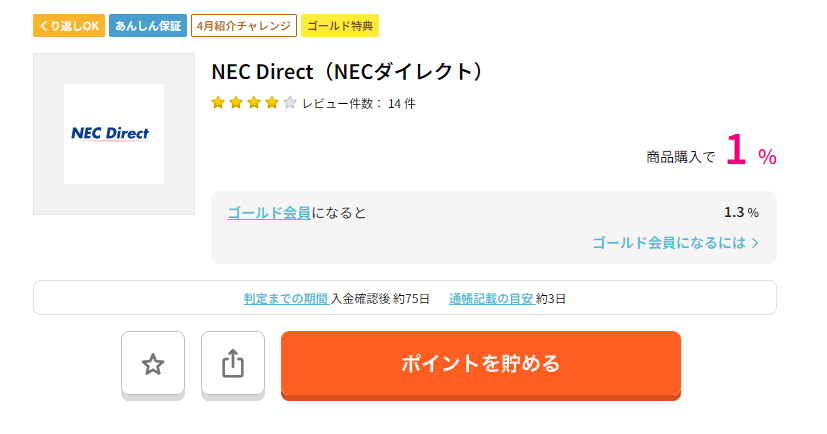The width and height of the screenshot is (827, 434).
Task: Open the 通帳記載の目安 help link
Action: 492,299
